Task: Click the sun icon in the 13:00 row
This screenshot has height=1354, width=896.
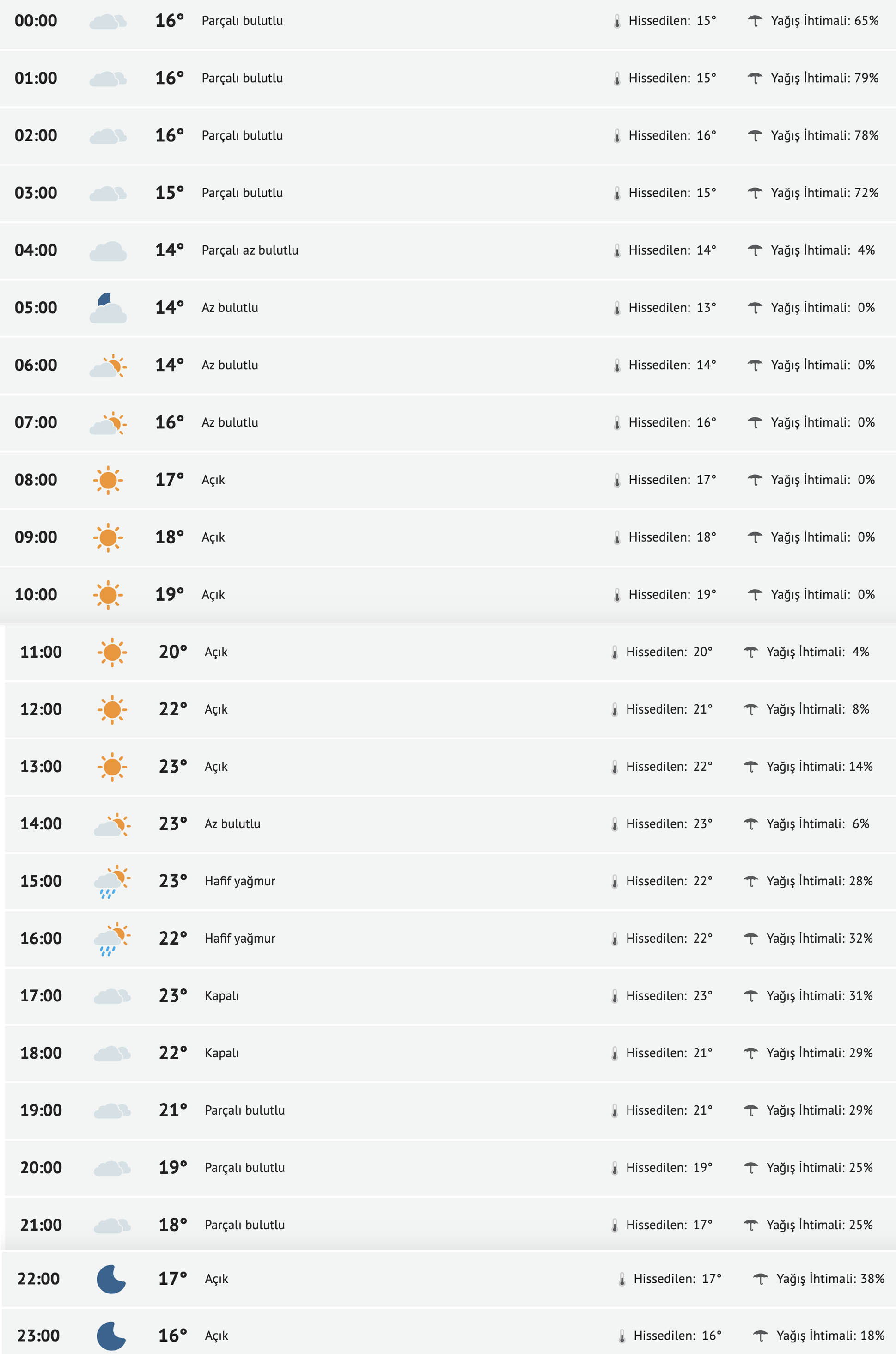Action: (x=112, y=767)
